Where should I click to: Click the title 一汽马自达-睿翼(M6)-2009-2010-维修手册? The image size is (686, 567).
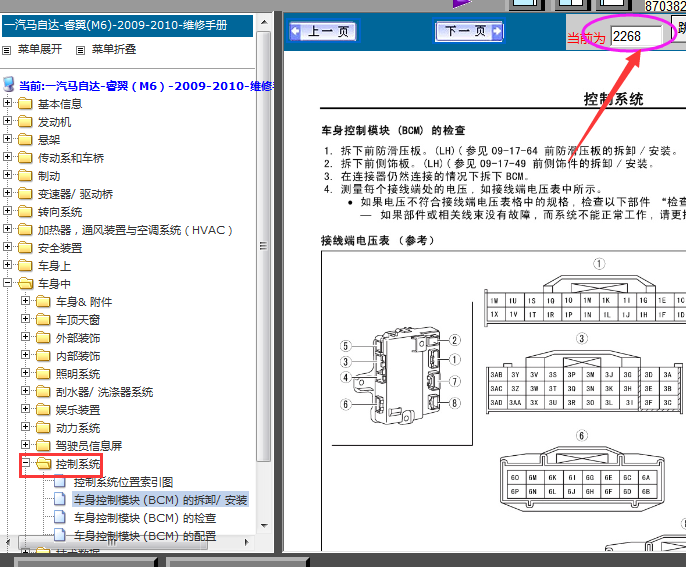click(116, 25)
